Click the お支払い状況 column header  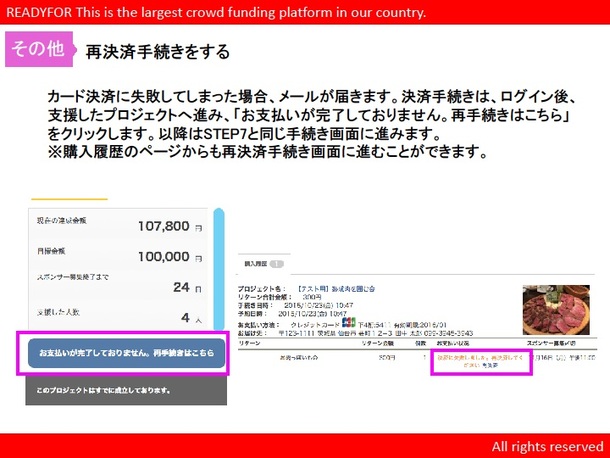pyautogui.click(x=453, y=341)
